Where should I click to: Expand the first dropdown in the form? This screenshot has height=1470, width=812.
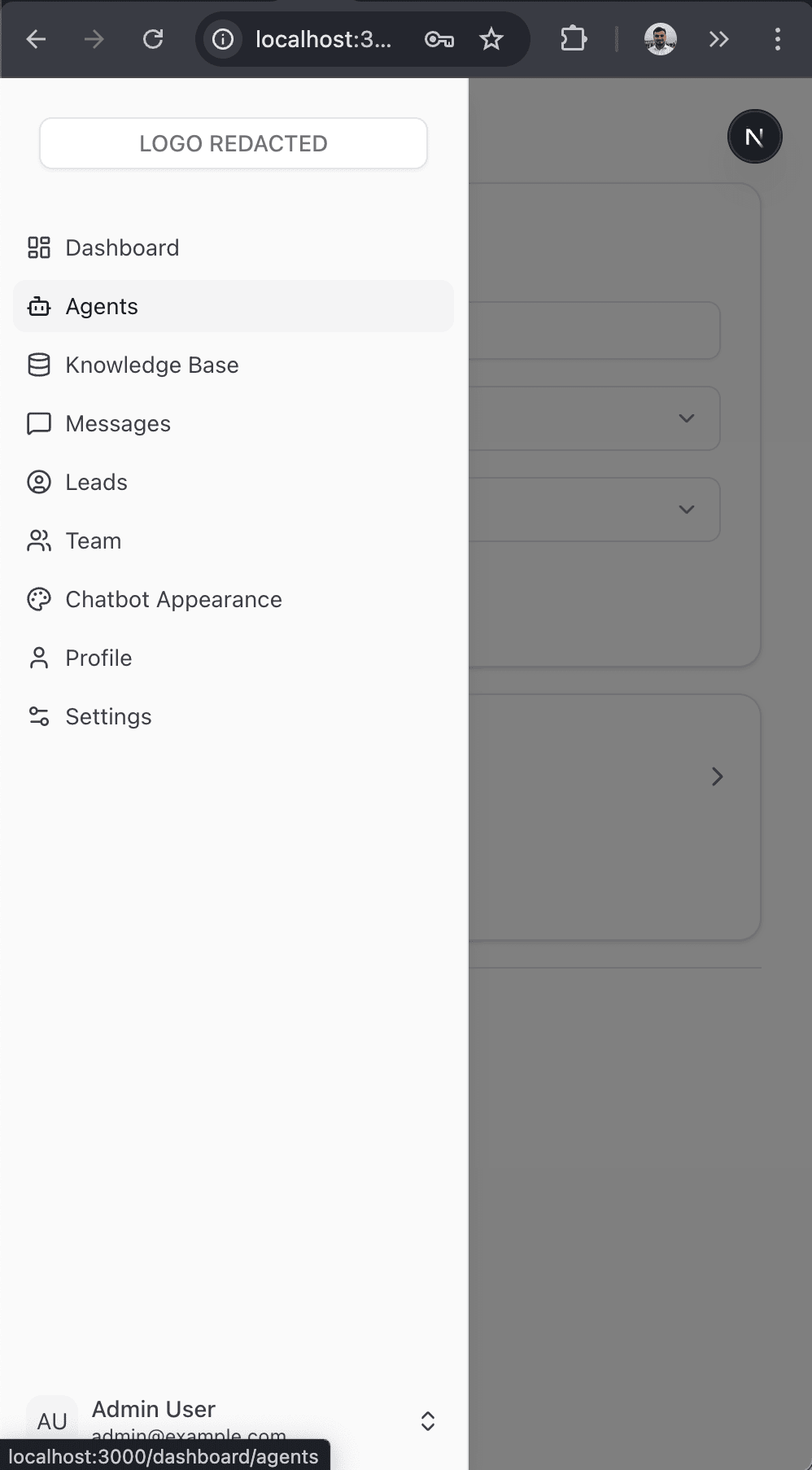(x=686, y=418)
